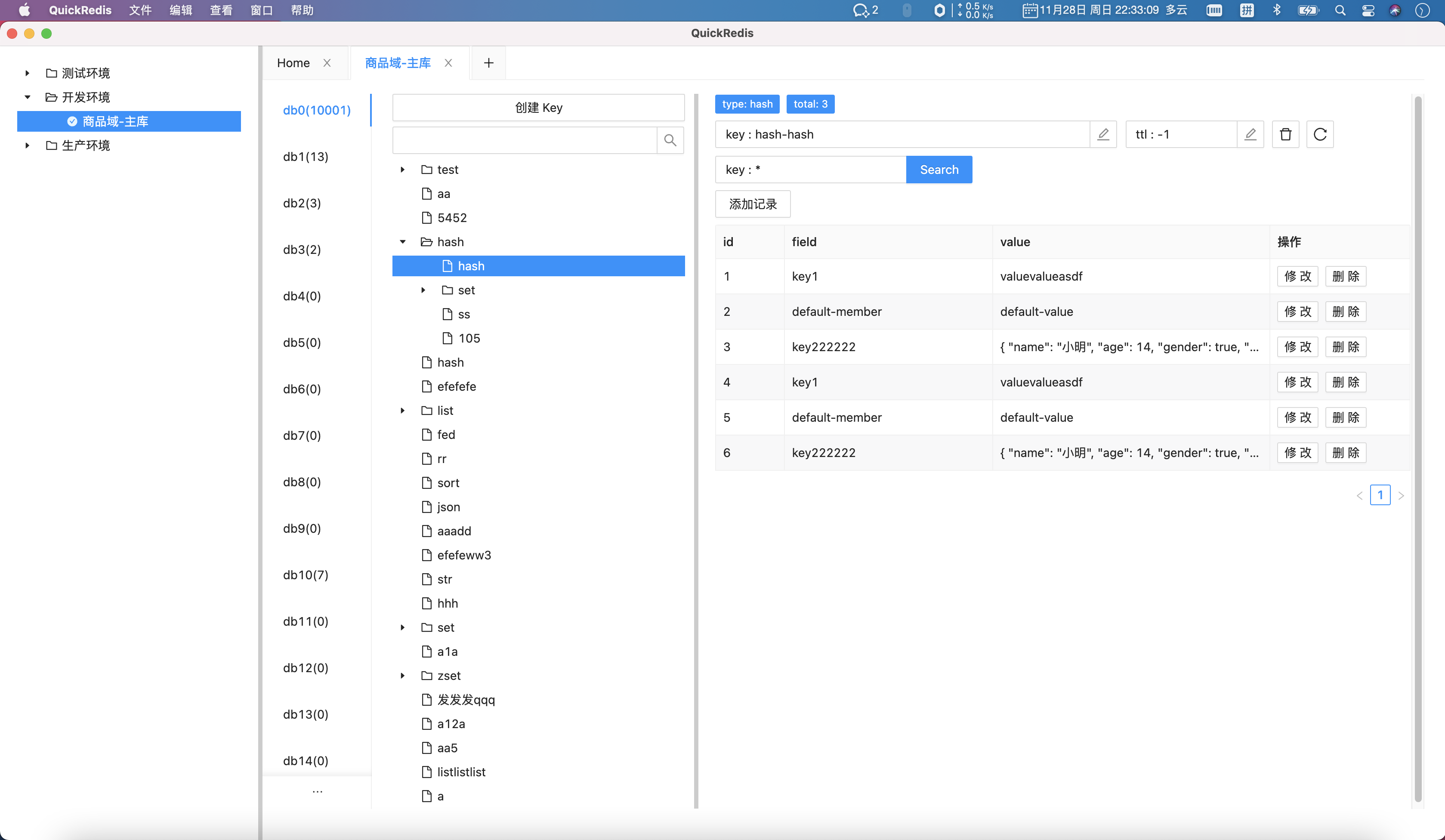
Task: Click the edit pencil icon for ttl
Action: coord(1250,135)
